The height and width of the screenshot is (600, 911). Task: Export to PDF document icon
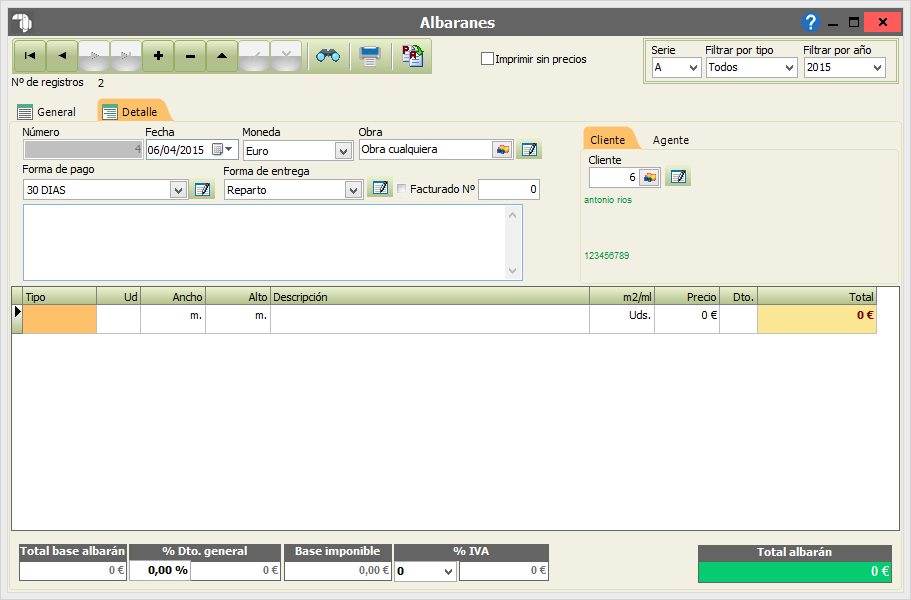pyautogui.click(x=412, y=56)
